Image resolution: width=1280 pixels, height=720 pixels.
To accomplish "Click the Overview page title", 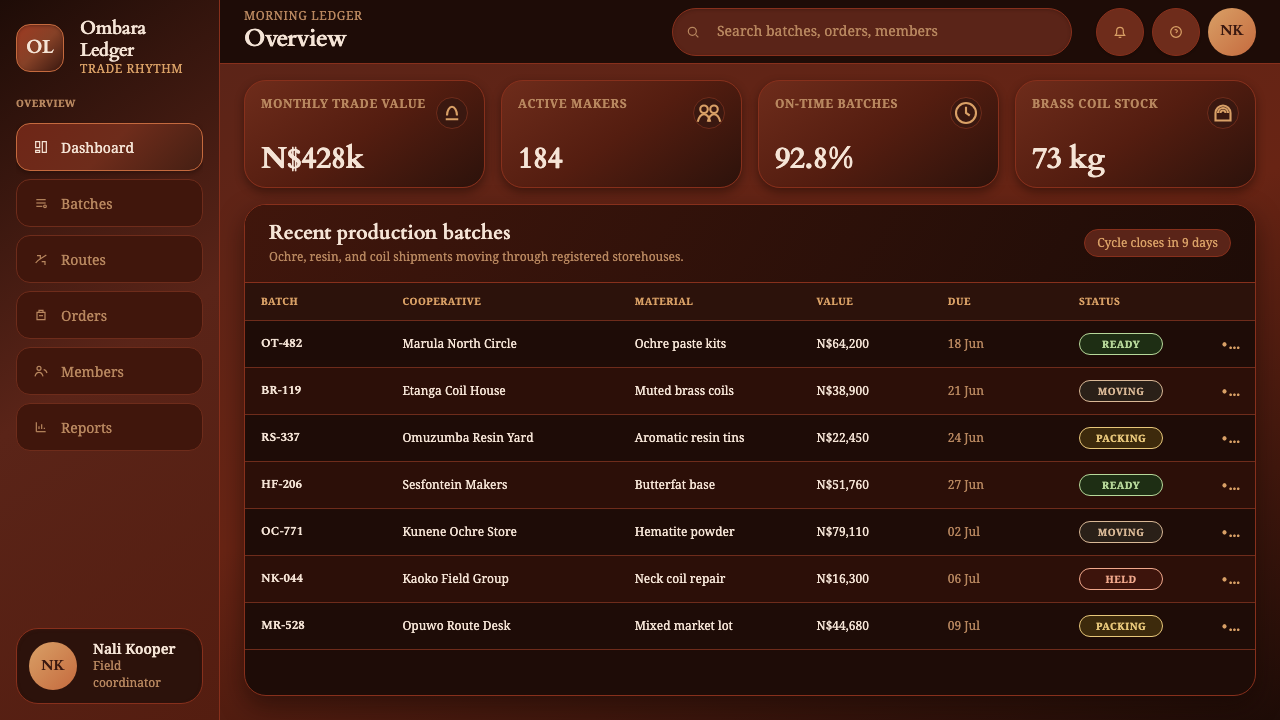I will 295,38.
